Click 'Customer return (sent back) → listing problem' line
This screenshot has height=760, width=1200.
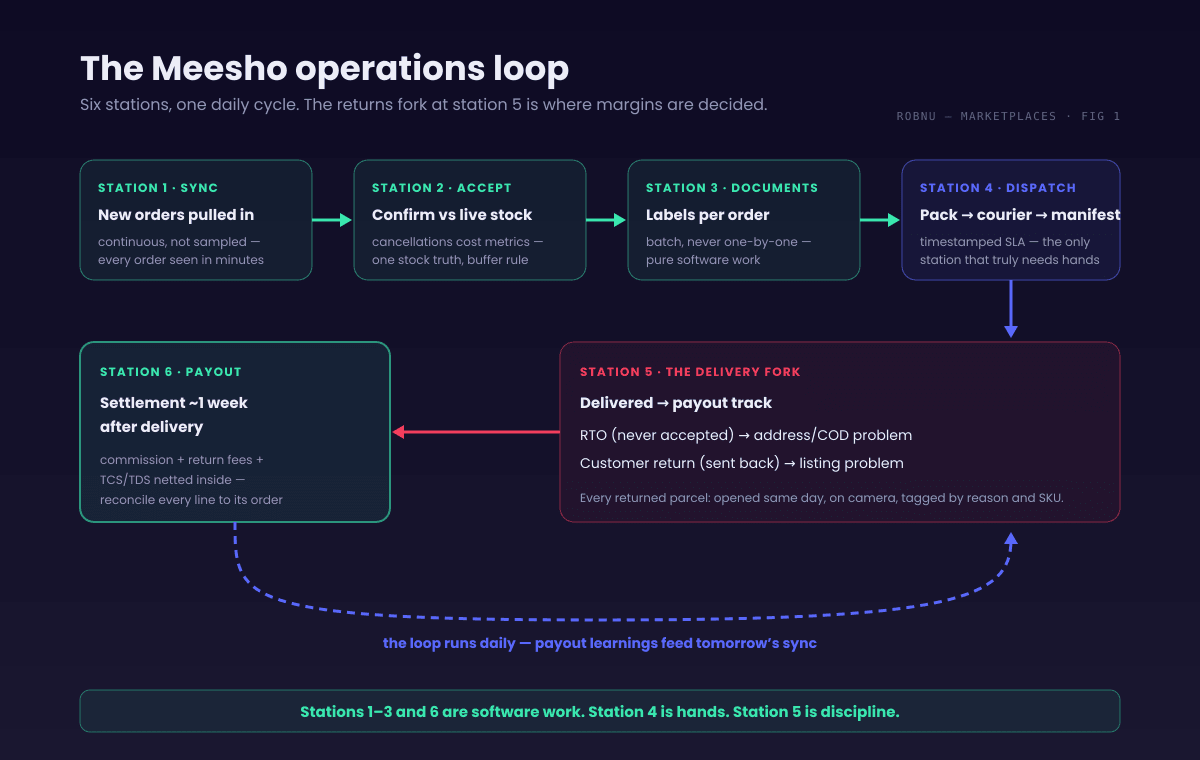click(742, 463)
